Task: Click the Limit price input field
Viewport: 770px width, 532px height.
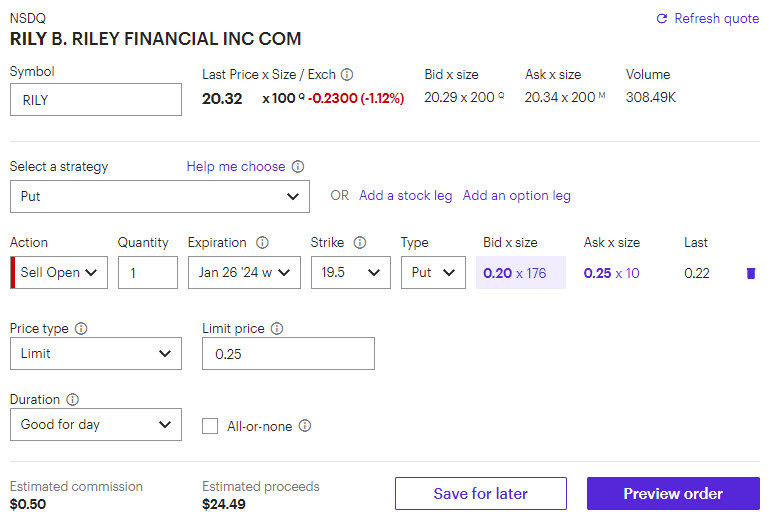Action: tap(288, 354)
